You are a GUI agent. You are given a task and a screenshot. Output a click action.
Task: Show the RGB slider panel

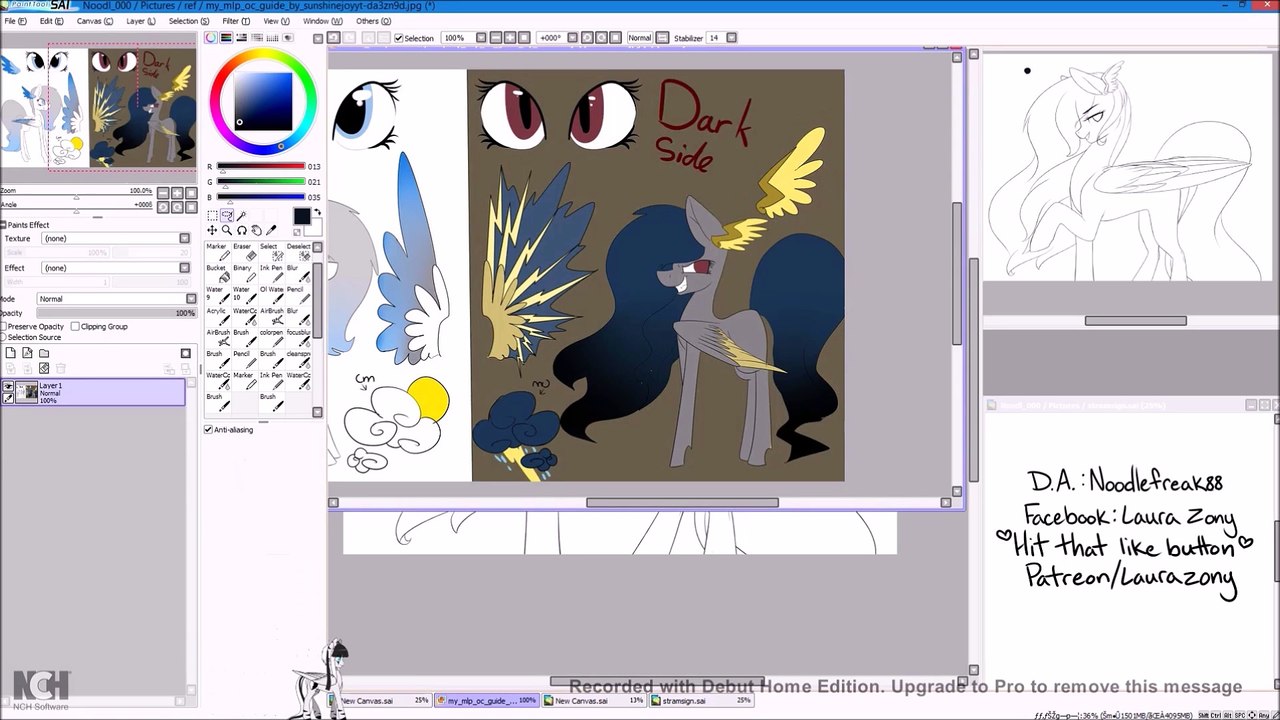coord(226,38)
